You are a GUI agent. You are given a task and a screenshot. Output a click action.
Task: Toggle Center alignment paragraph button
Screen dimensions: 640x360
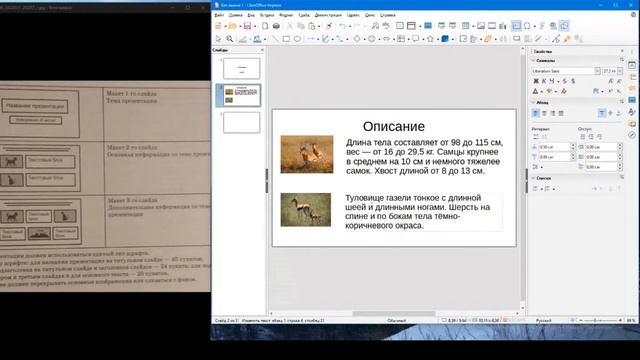pyautogui.click(x=544, y=113)
